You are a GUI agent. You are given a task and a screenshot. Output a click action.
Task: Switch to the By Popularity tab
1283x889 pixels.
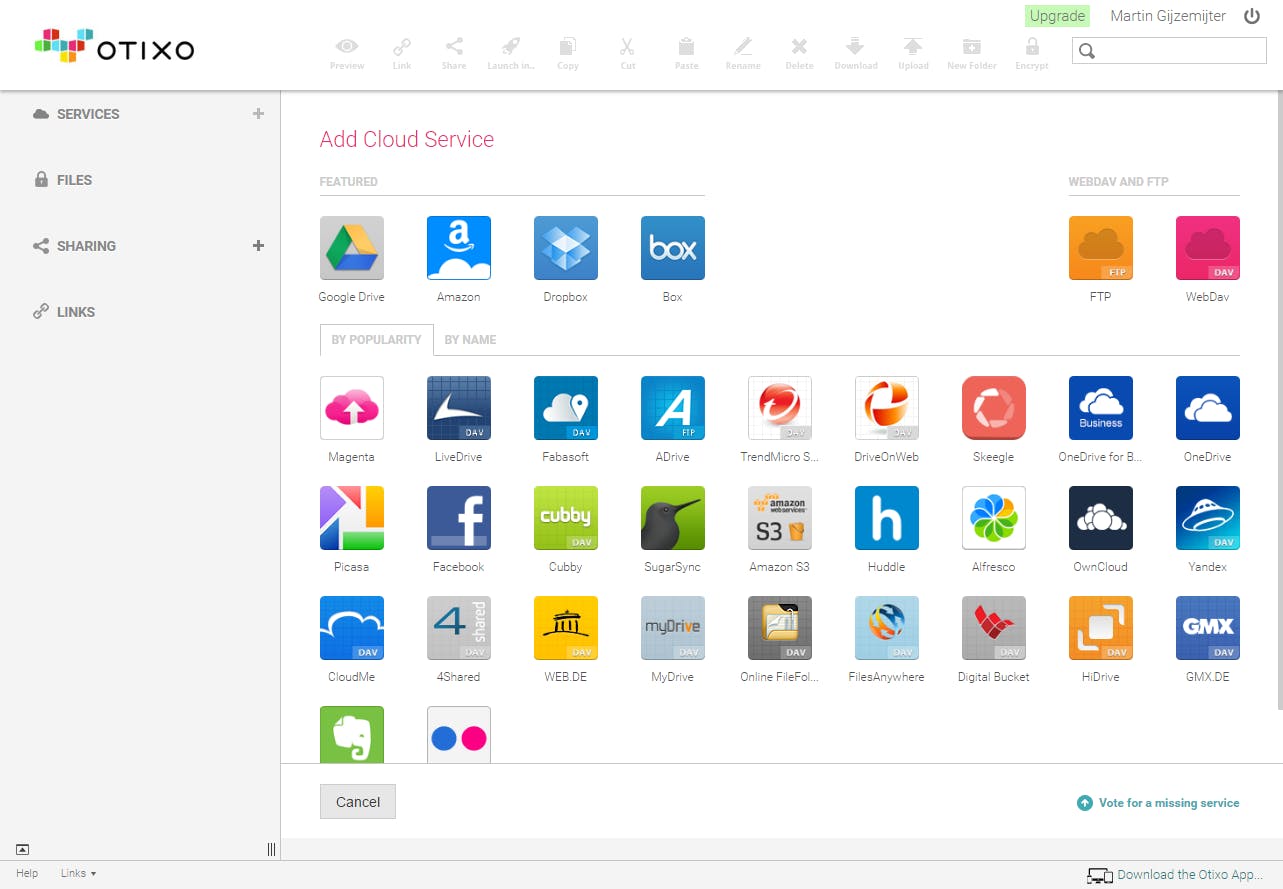pyautogui.click(x=376, y=340)
